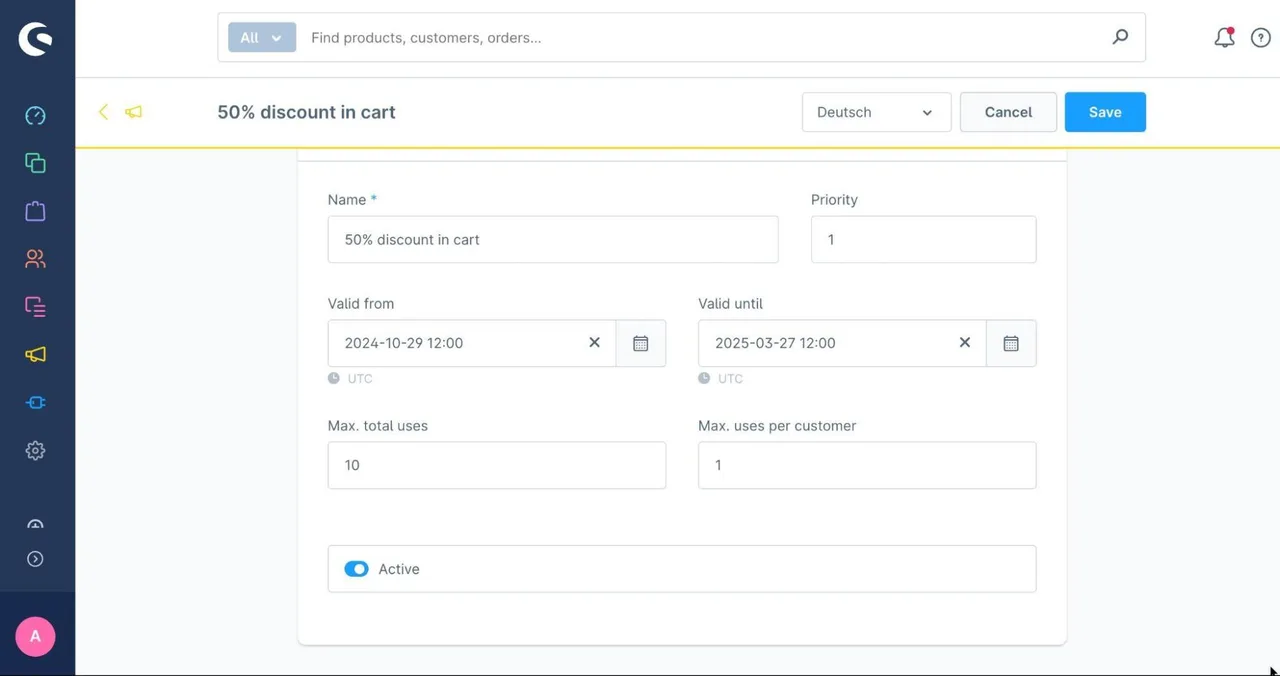Click the Save button
The image size is (1280, 676).
[x=1105, y=112]
